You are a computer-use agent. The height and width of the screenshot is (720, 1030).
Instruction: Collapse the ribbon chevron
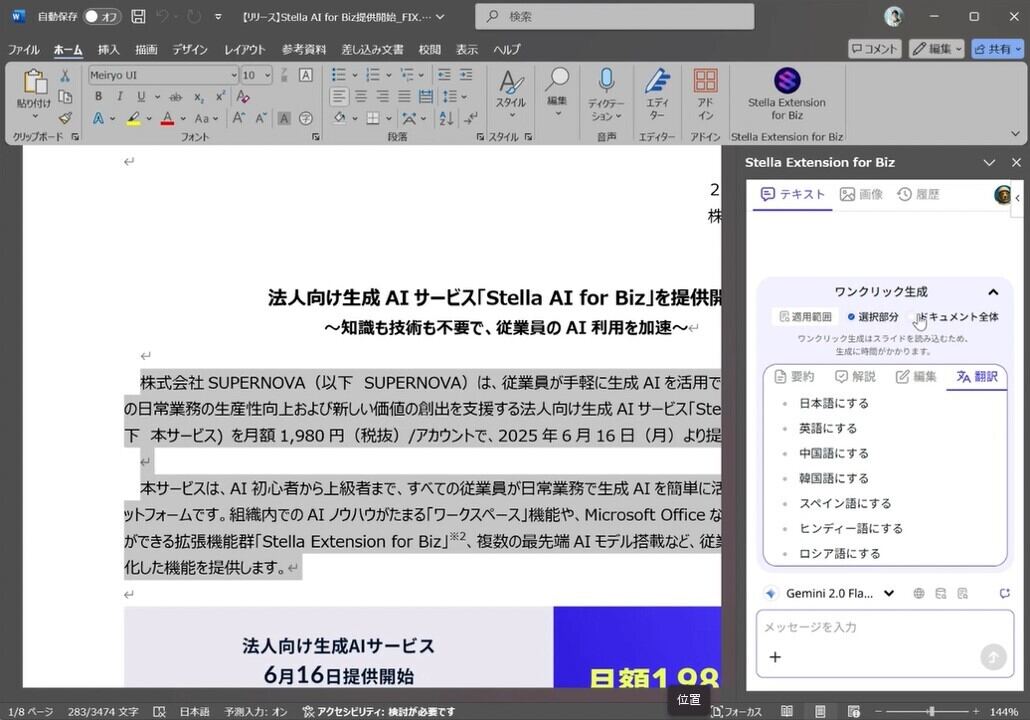coord(1015,133)
